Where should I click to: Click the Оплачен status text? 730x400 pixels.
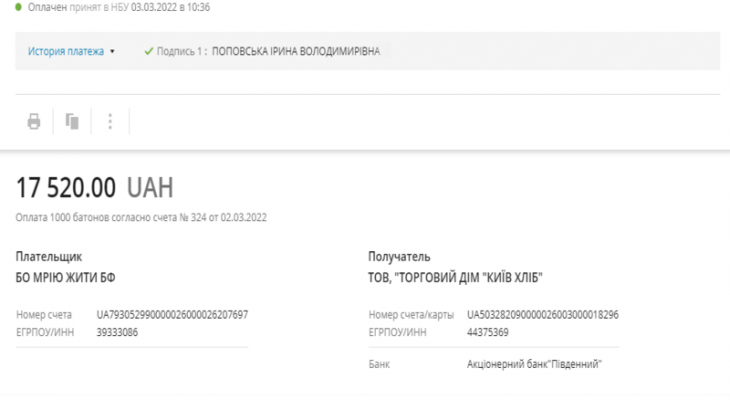point(47,7)
